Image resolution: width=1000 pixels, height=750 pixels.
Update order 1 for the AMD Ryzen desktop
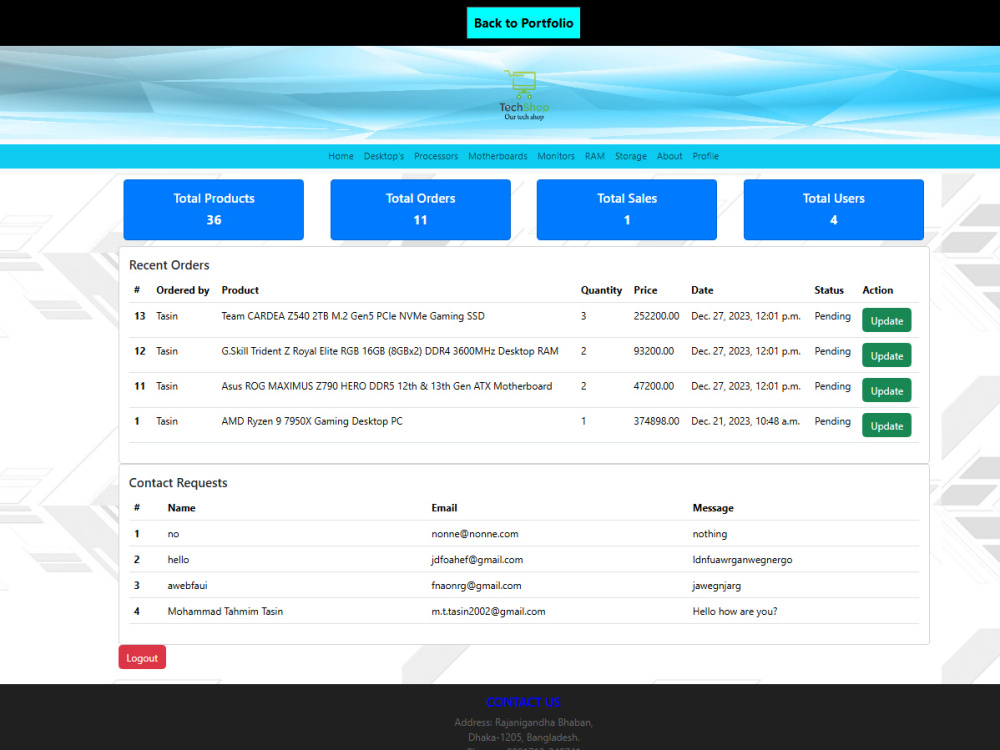[x=886, y=425]
